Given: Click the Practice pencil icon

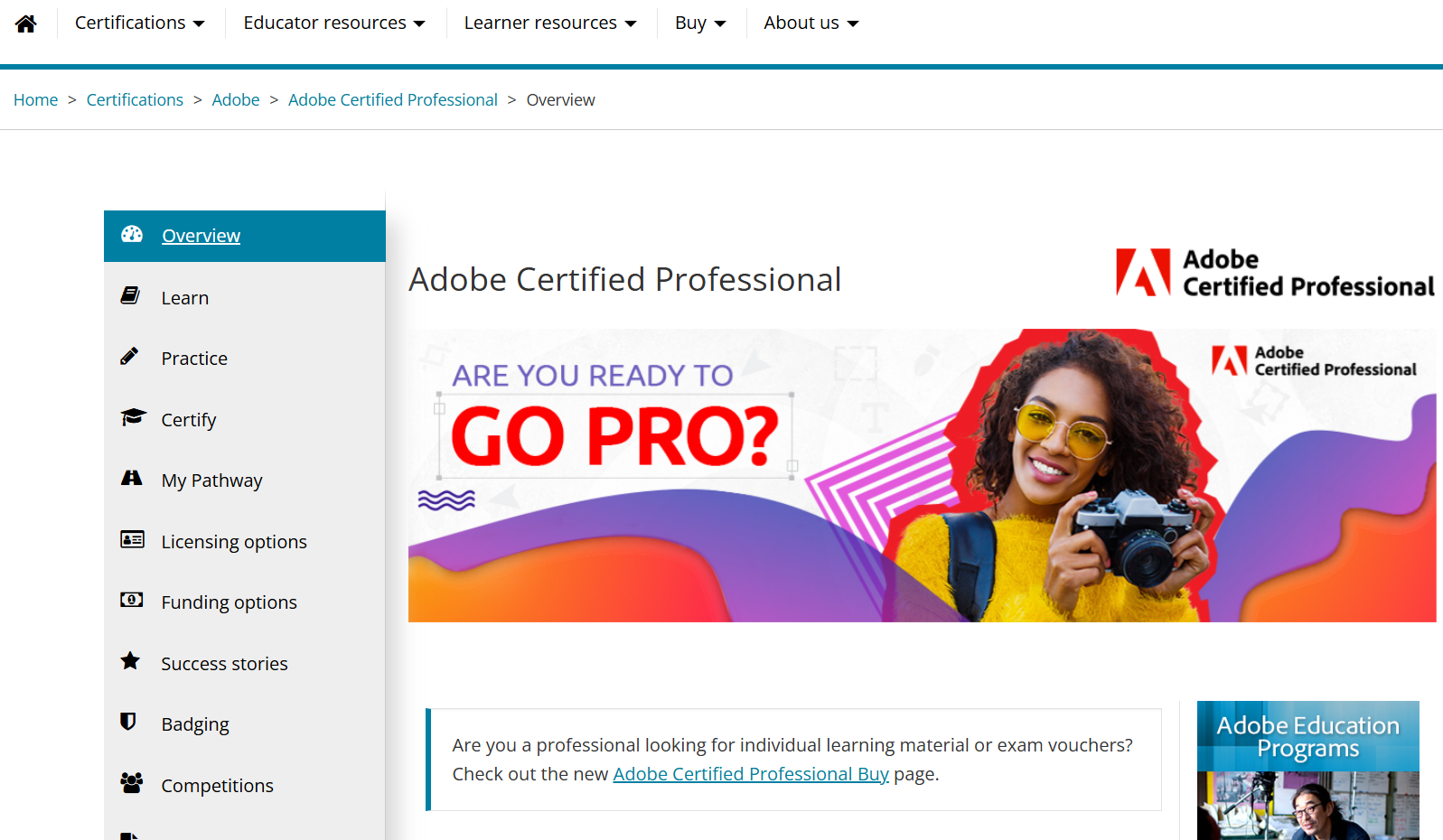Looking at the screenshot, I should pos(130,356).
